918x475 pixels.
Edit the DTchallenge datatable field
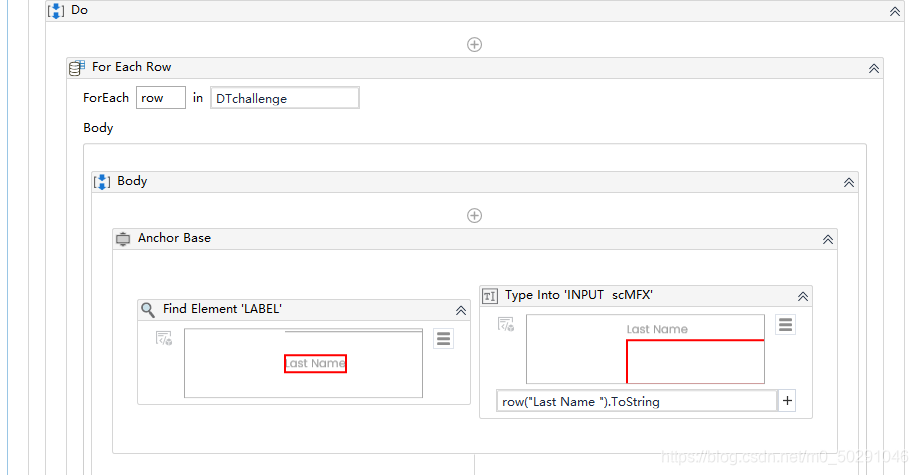(285, 98)
